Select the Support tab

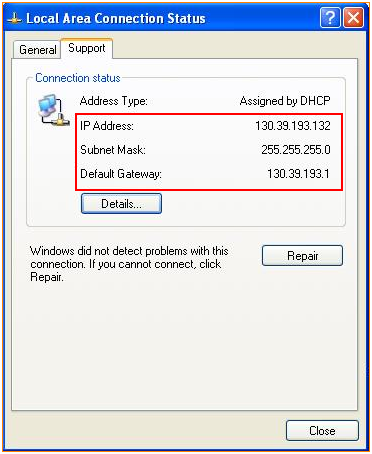point(87,48)
